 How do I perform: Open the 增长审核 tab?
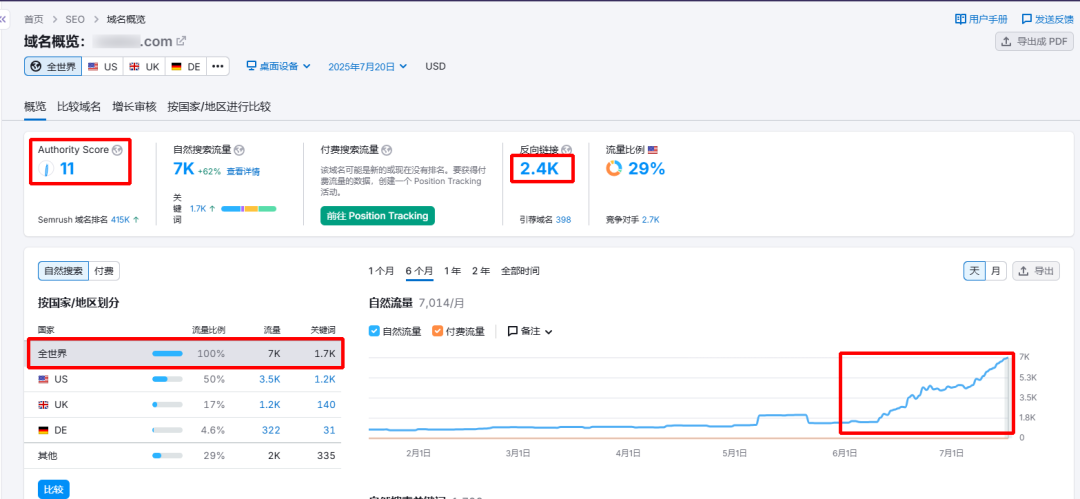tap(134, 107)
